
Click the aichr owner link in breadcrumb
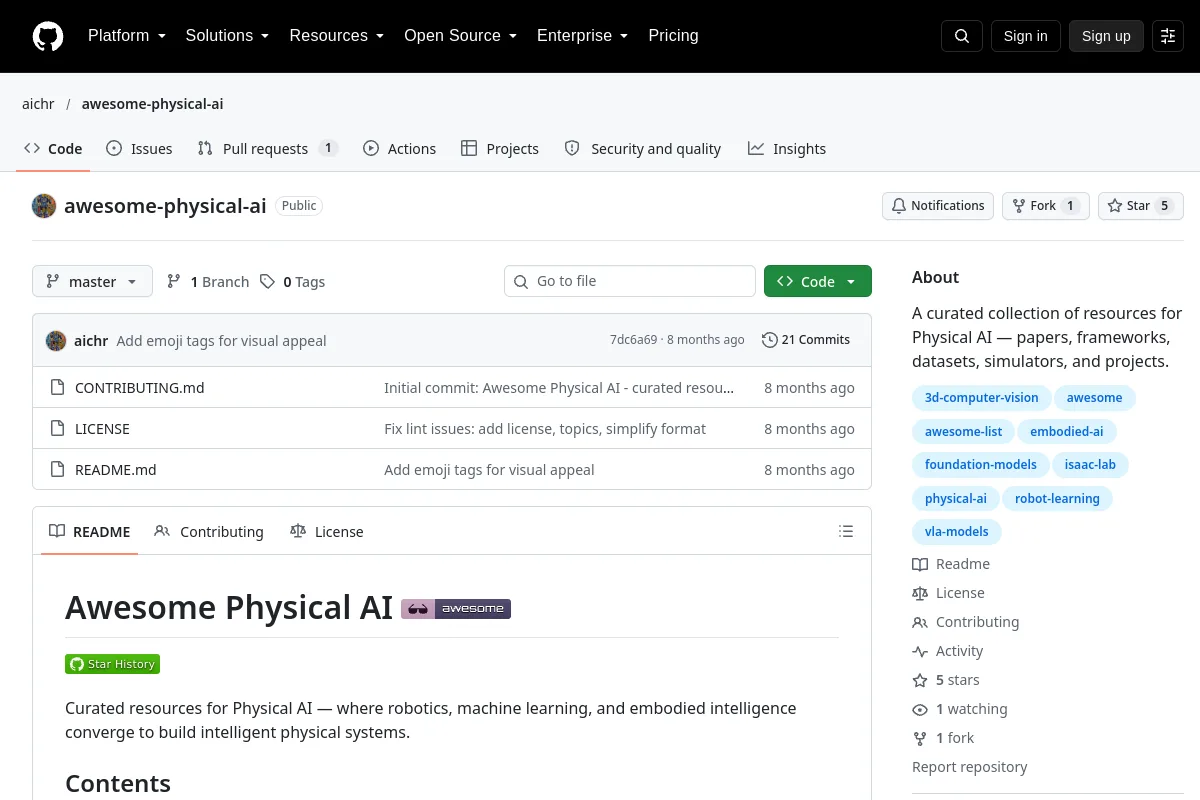point(38,104)
